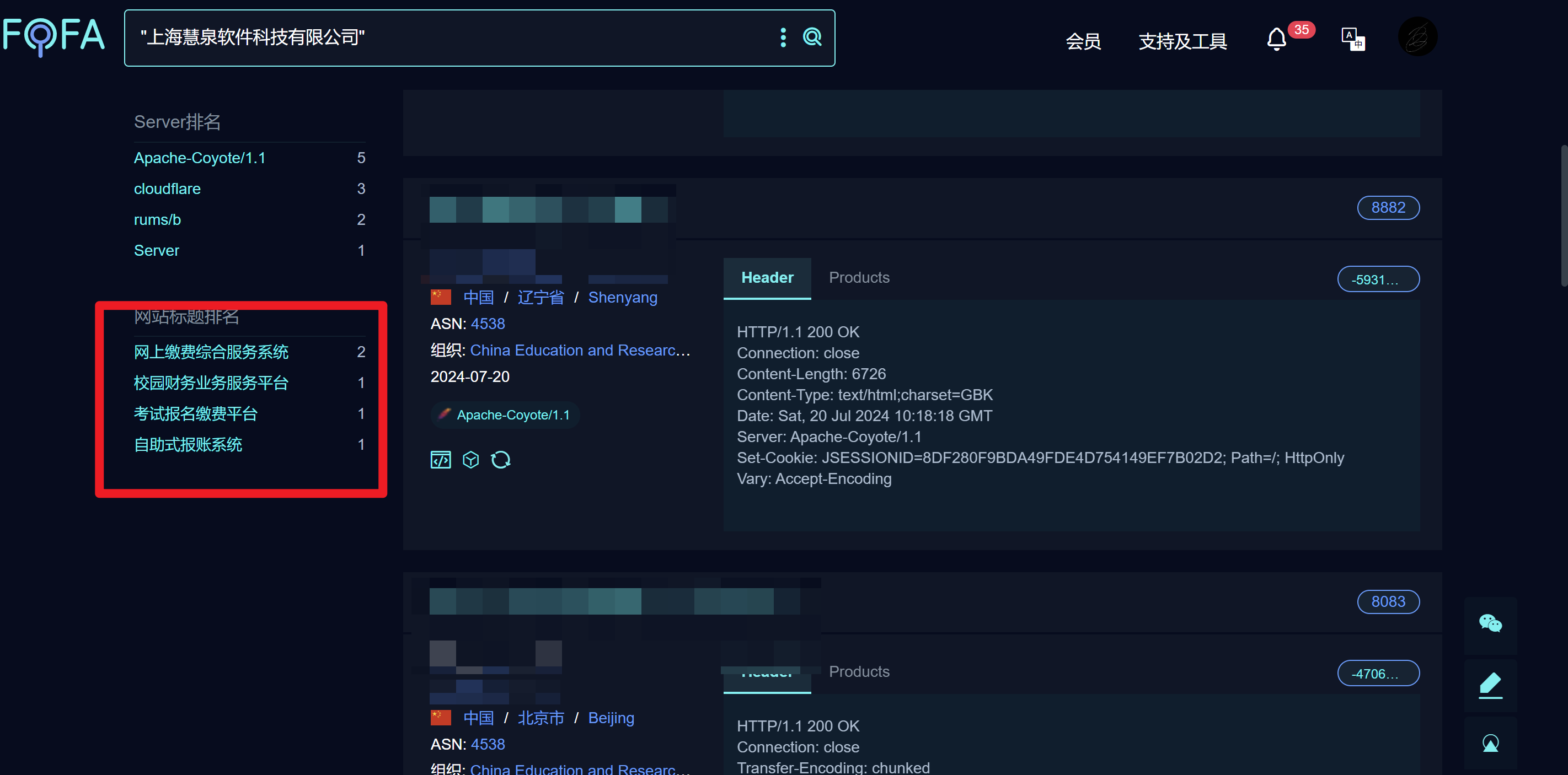Click the back-to-top floating icon

(x=1490, y=743)
